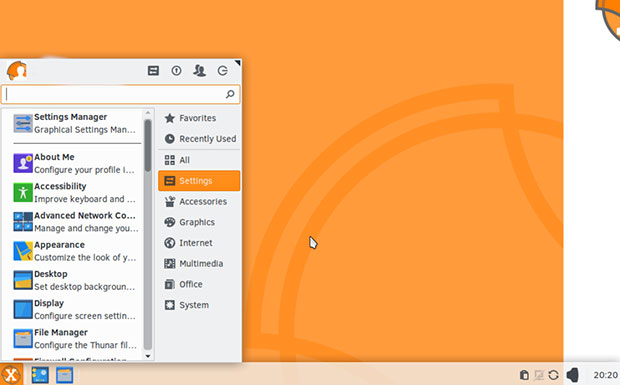Select the Graphics category
The width and height of the screenshot is (620, 385).
click(199, 222)
